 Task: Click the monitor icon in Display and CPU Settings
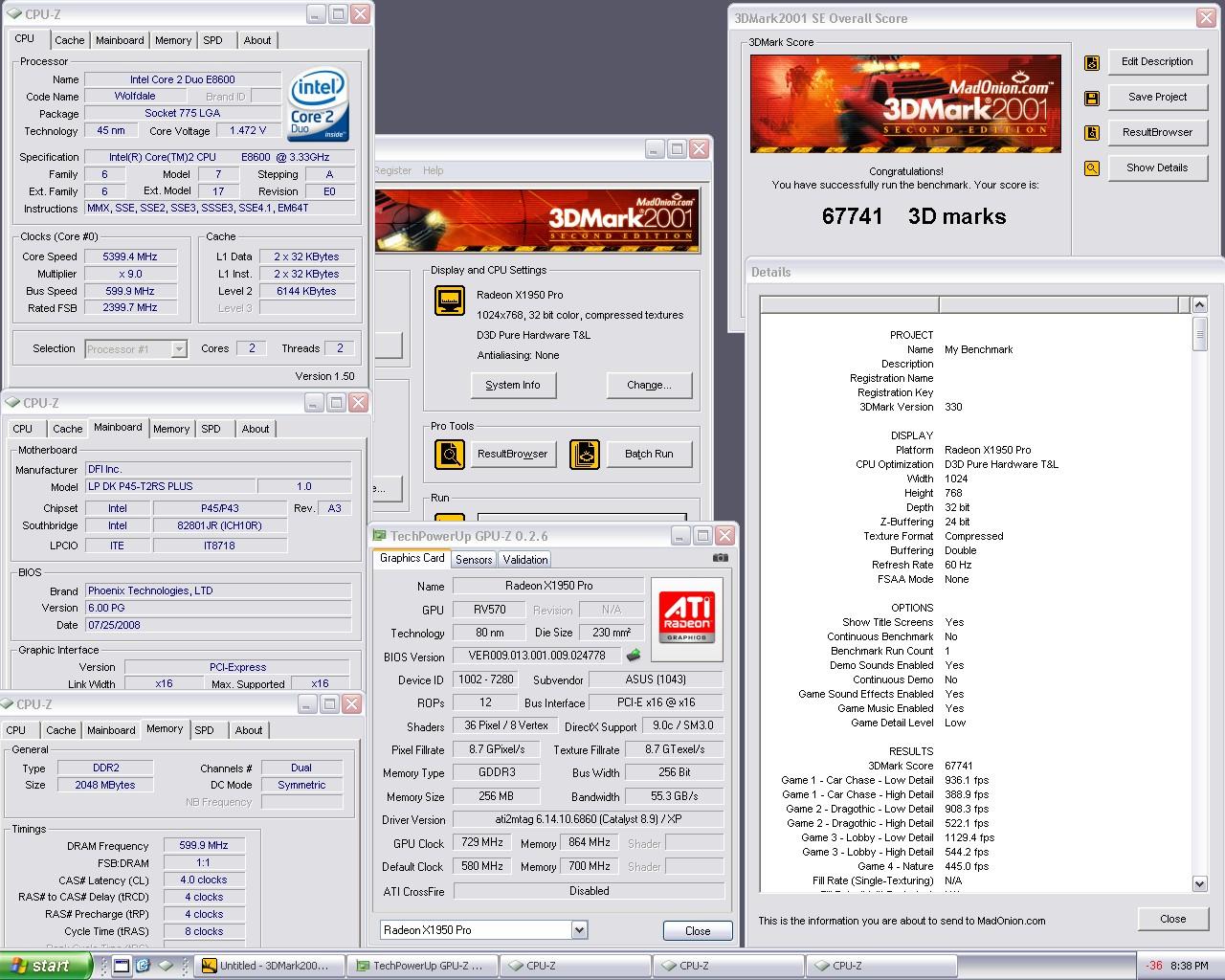click(x=450, y=301)
